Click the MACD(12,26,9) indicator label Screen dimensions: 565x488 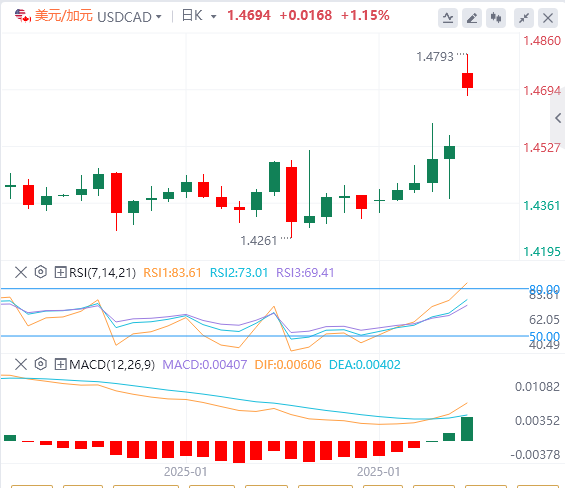click(x=112, y=365)
